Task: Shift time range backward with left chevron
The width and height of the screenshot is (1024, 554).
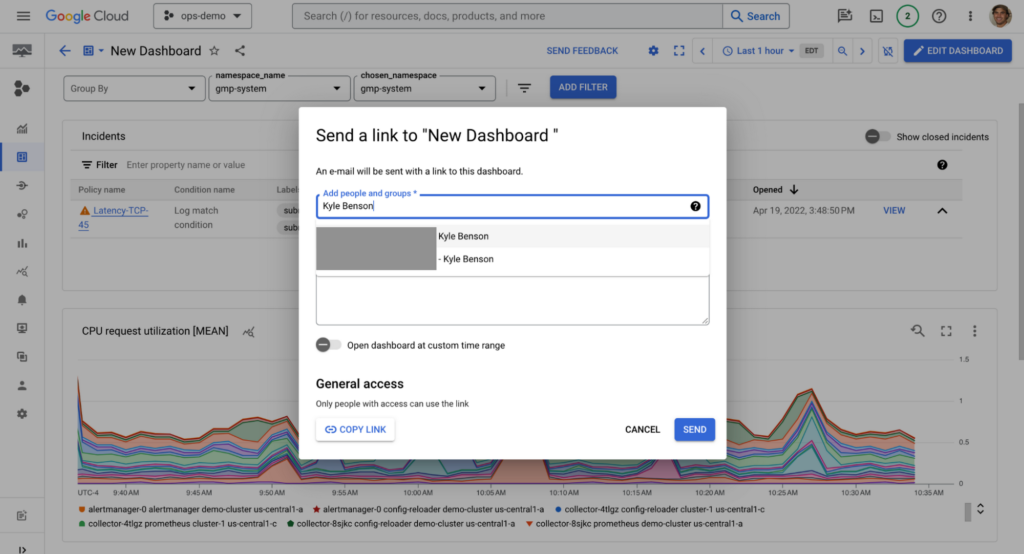Action: click(703, 50)
